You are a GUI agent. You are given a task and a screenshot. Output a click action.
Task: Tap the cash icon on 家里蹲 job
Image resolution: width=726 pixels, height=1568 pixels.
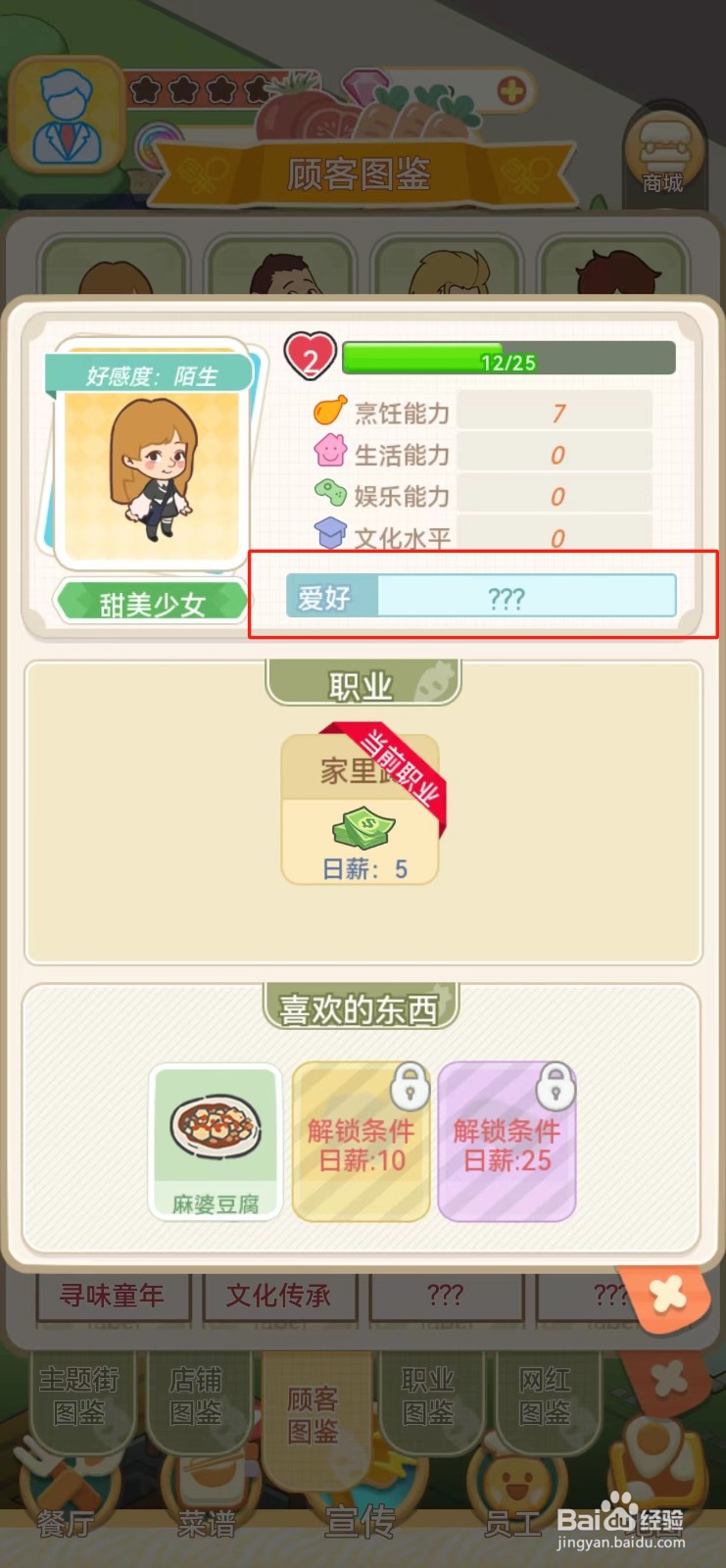coord(363,829)
